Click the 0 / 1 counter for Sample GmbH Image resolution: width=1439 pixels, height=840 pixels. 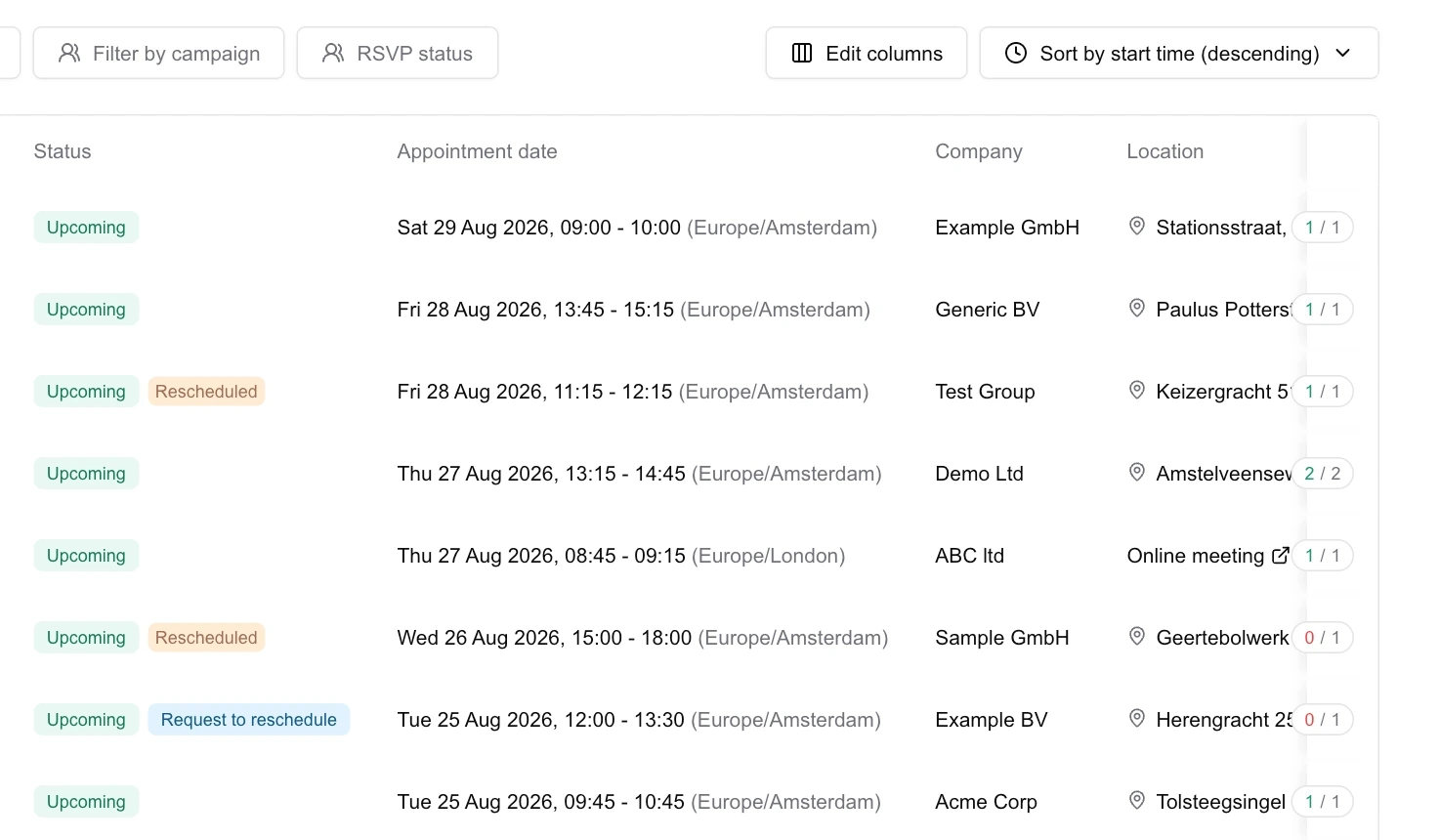click(1323, 638)
